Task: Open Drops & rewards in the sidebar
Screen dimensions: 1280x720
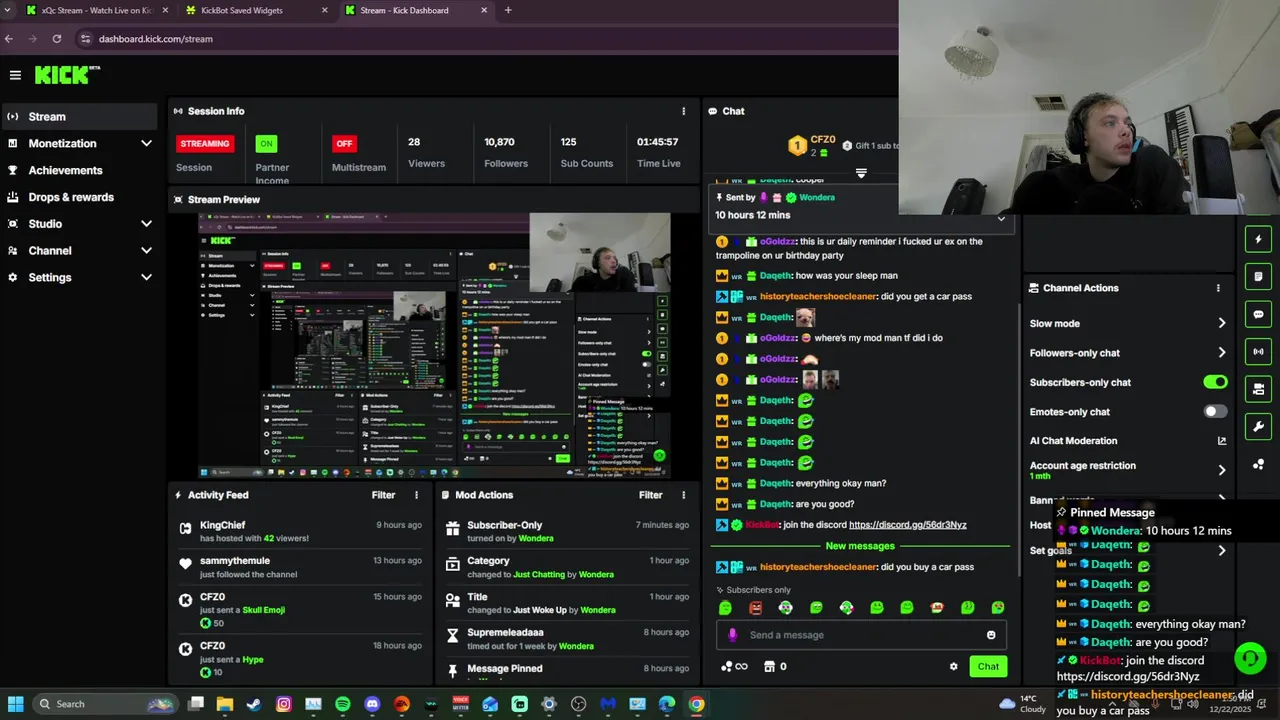Action: [x=79, y=197]
